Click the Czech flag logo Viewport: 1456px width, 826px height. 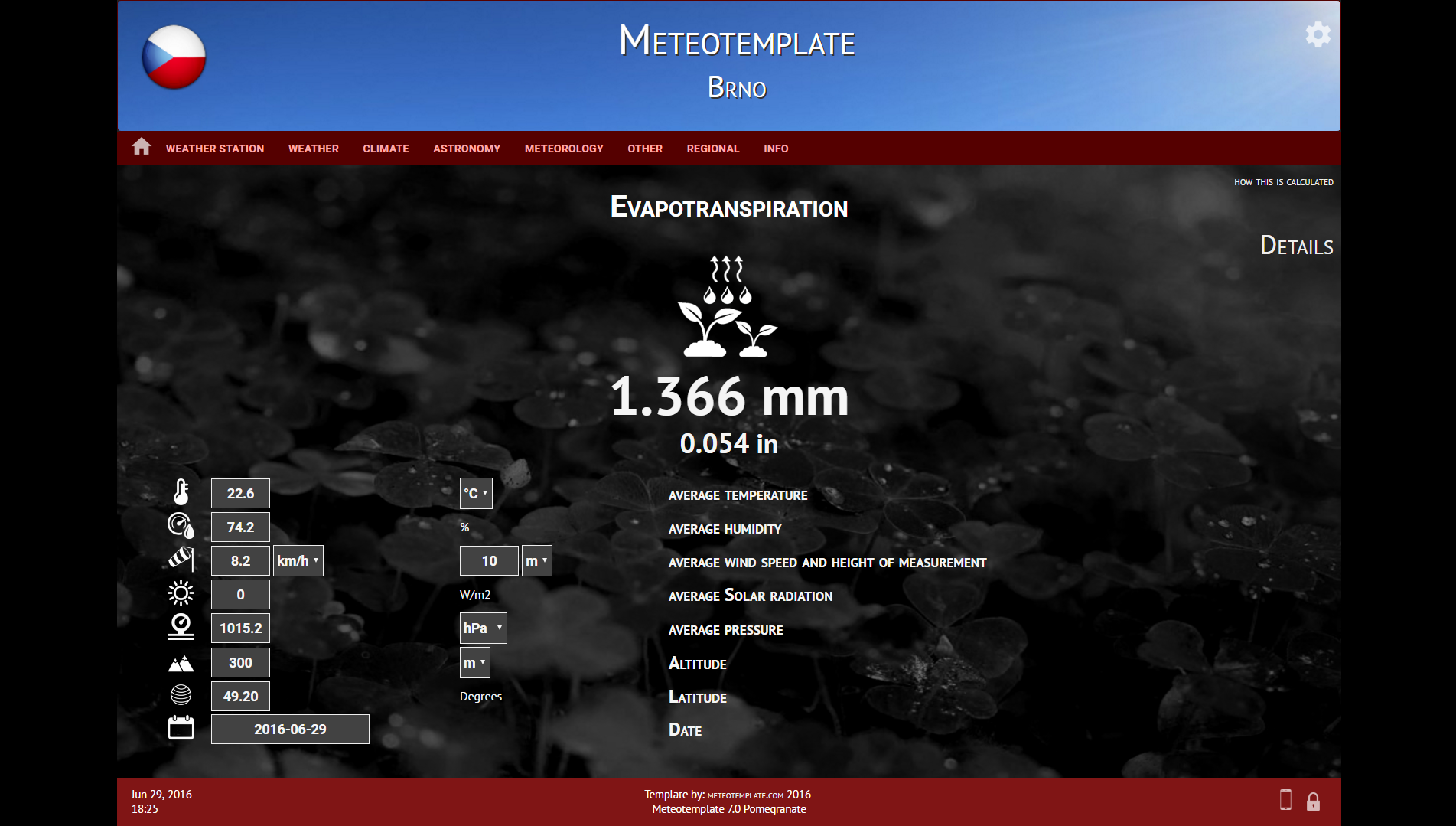click(x=174, y=57)
